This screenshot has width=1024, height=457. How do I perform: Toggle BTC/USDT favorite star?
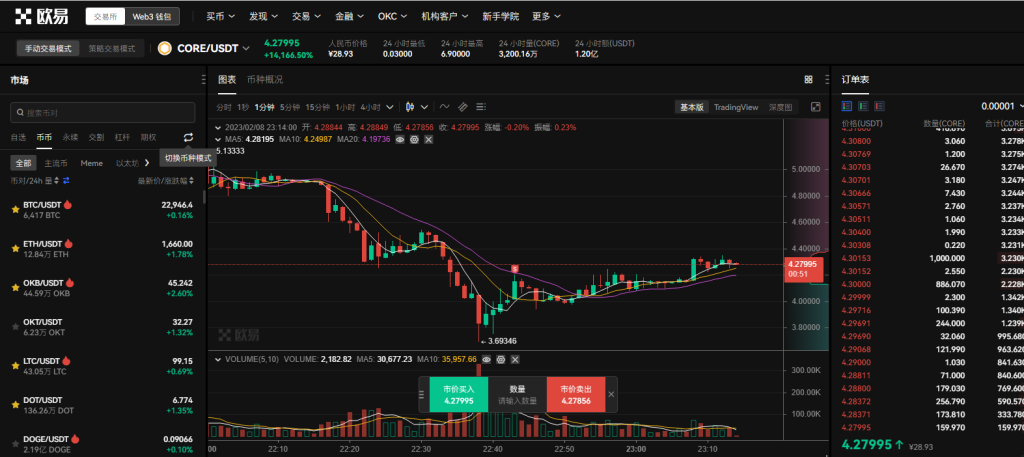15,210
